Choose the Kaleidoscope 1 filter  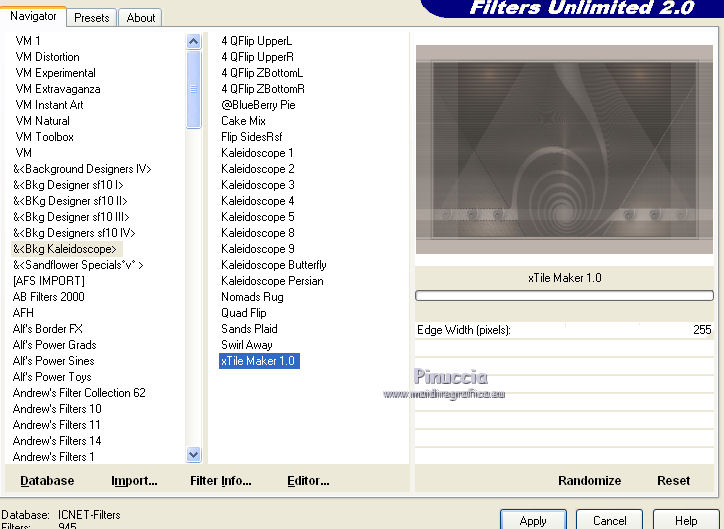pos(257,153)
